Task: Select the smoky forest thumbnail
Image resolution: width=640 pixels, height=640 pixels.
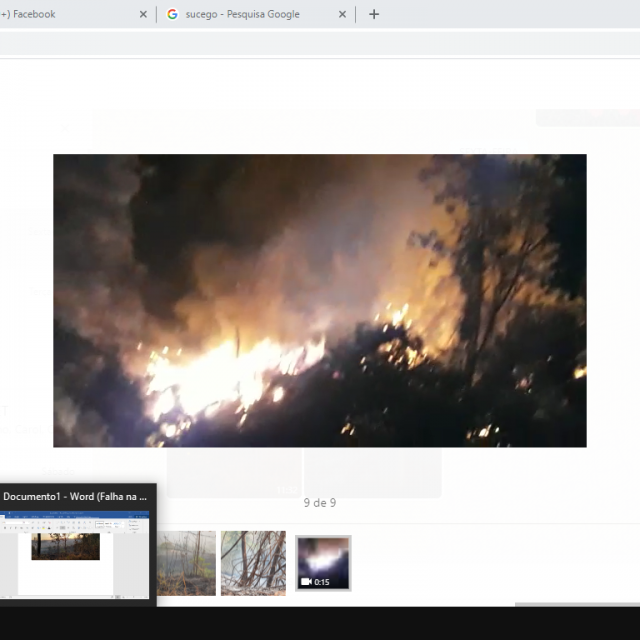Action: (187, 563)
